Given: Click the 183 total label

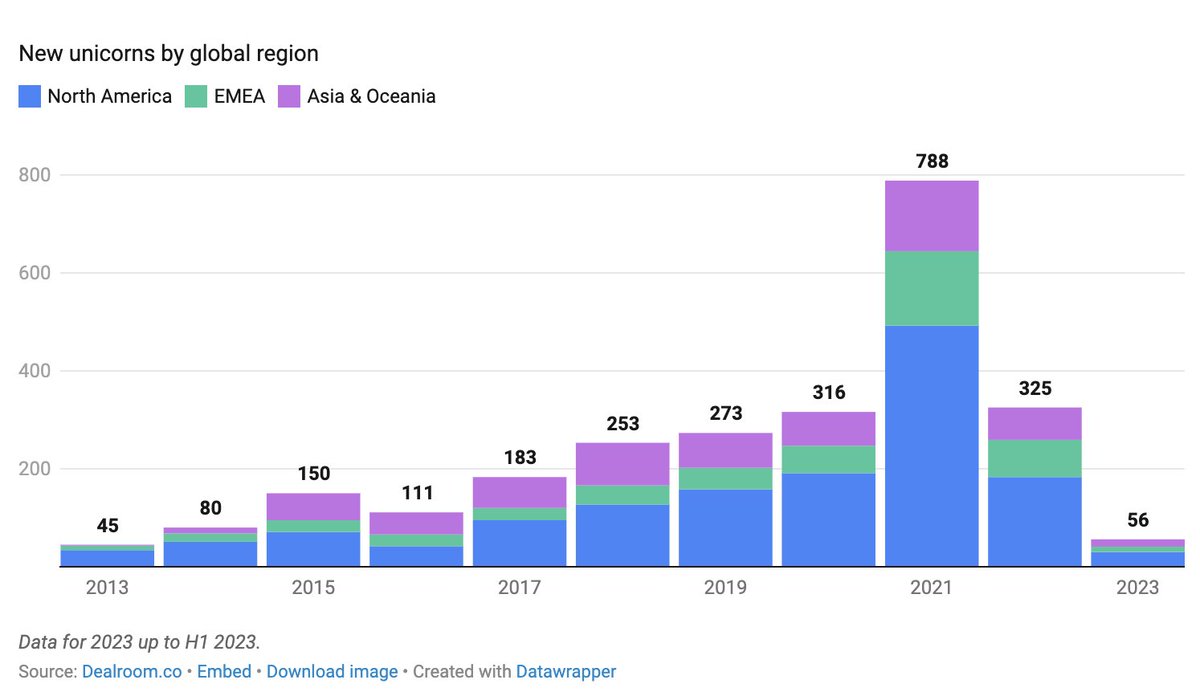Looking at the screenshot, I should (x=520, y=458).
